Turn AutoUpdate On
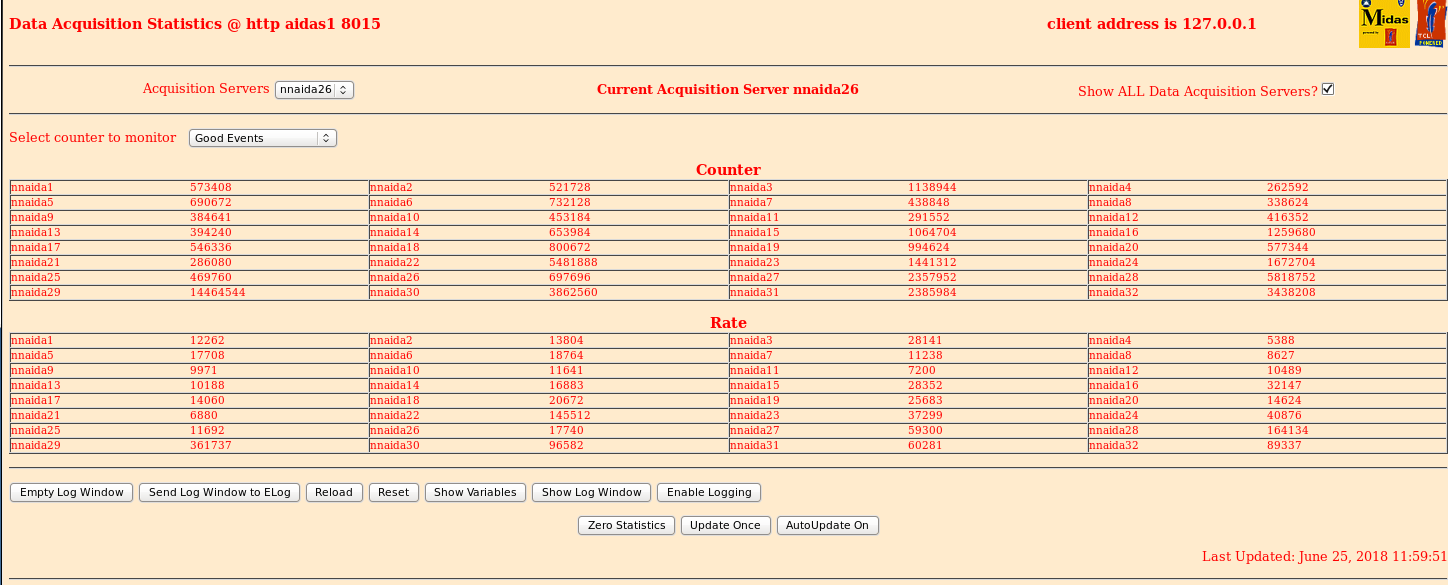 [828, 525]
